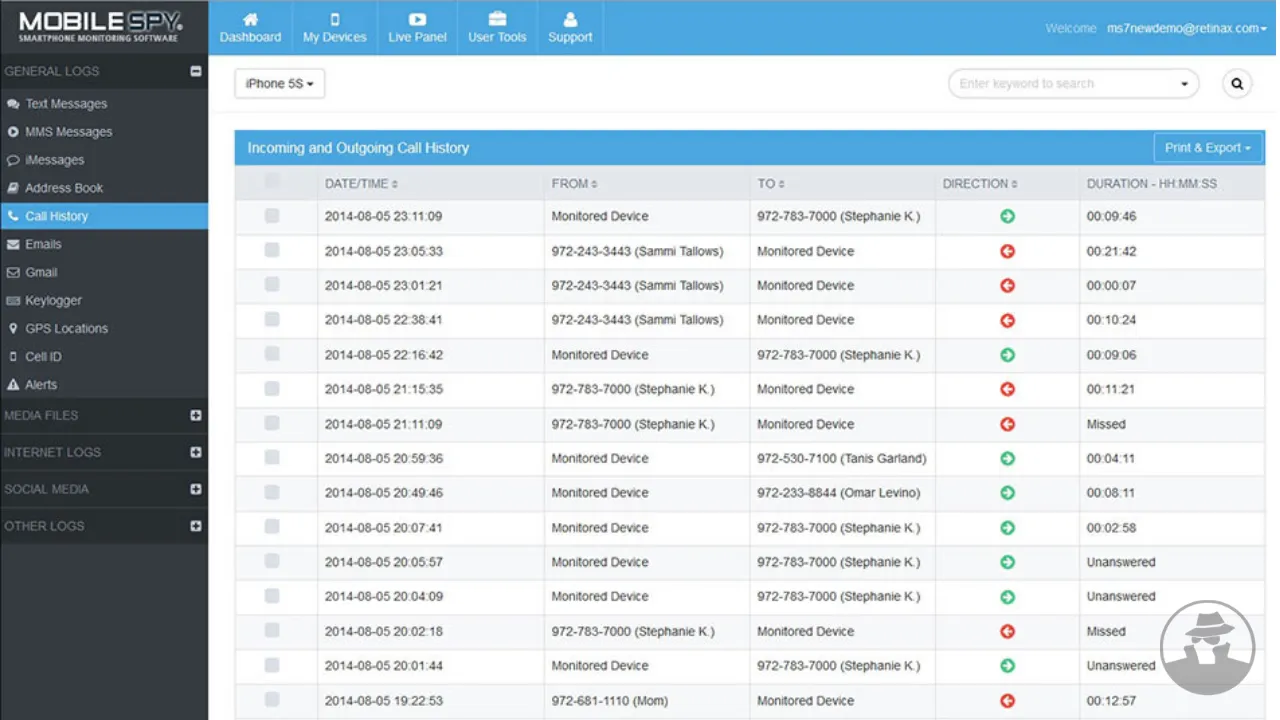
Task: Select checkbox for 22:16:42 call row
Action: pos(272,353)
